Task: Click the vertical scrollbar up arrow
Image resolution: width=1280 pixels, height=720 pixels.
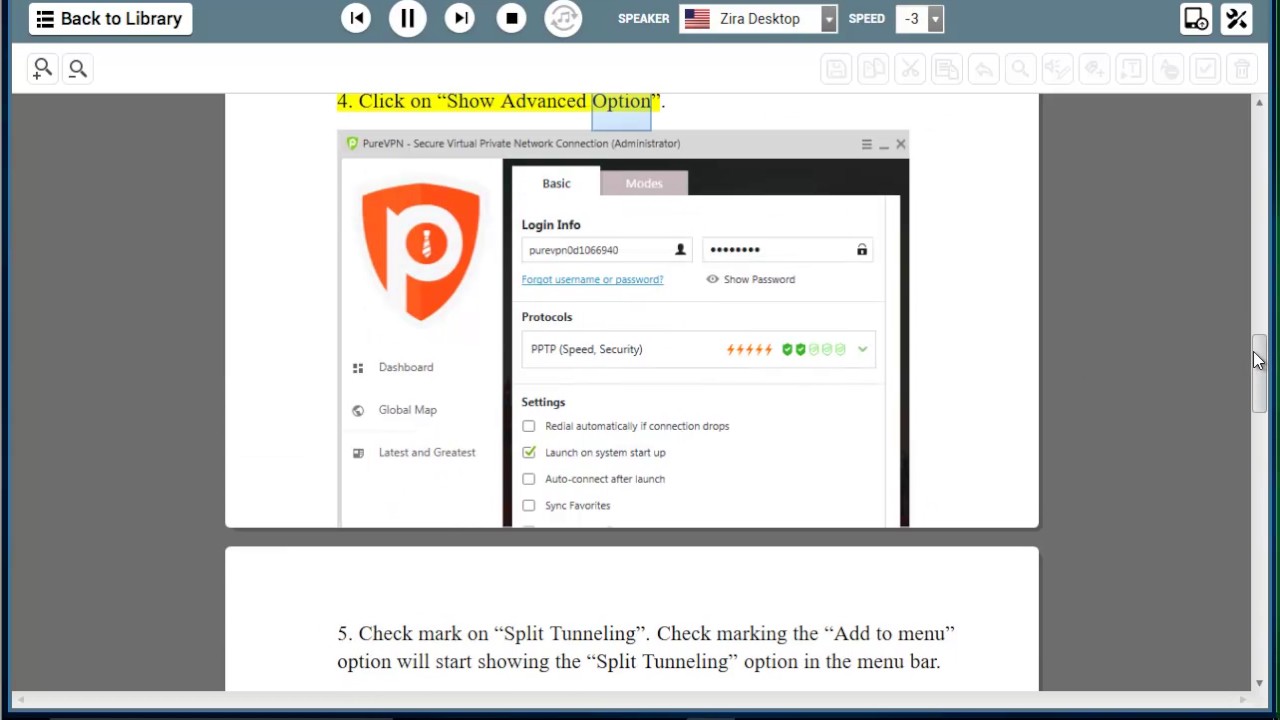Action: [1259, 102]
